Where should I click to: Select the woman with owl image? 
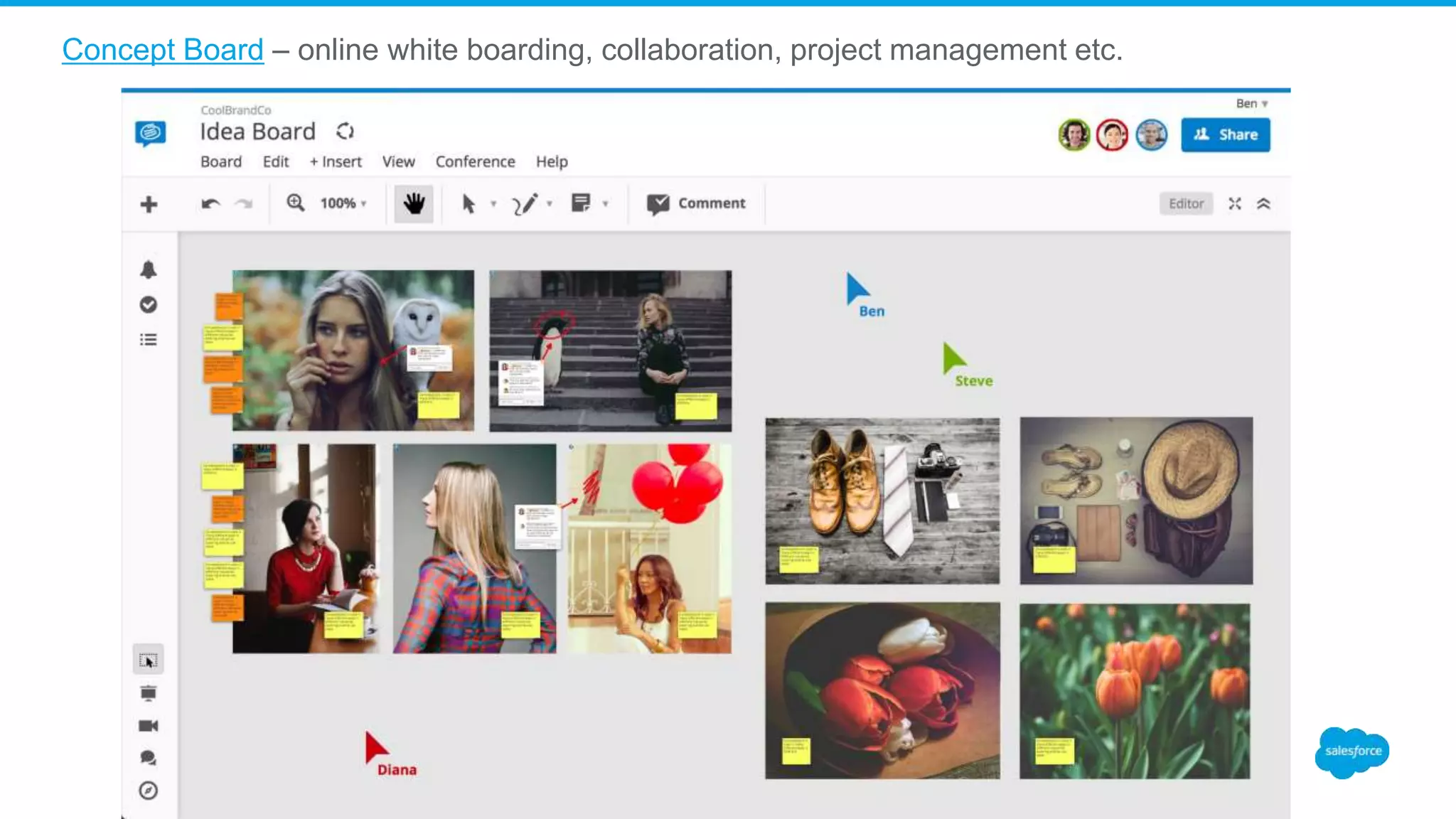(x=353, y=350)
